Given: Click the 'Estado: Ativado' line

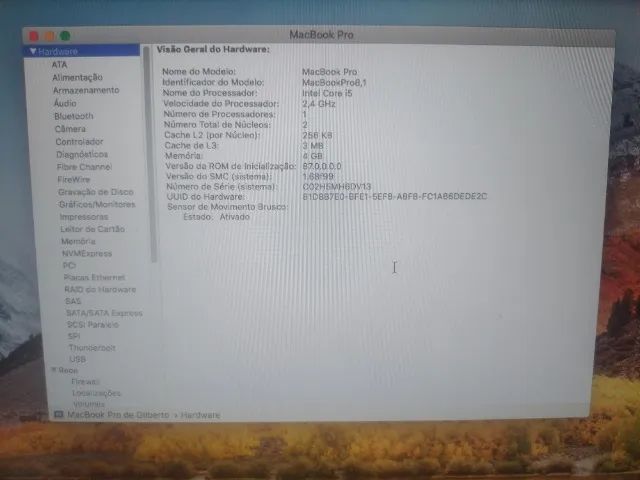Looking at the screenshot, I should [x=216, y=217].
